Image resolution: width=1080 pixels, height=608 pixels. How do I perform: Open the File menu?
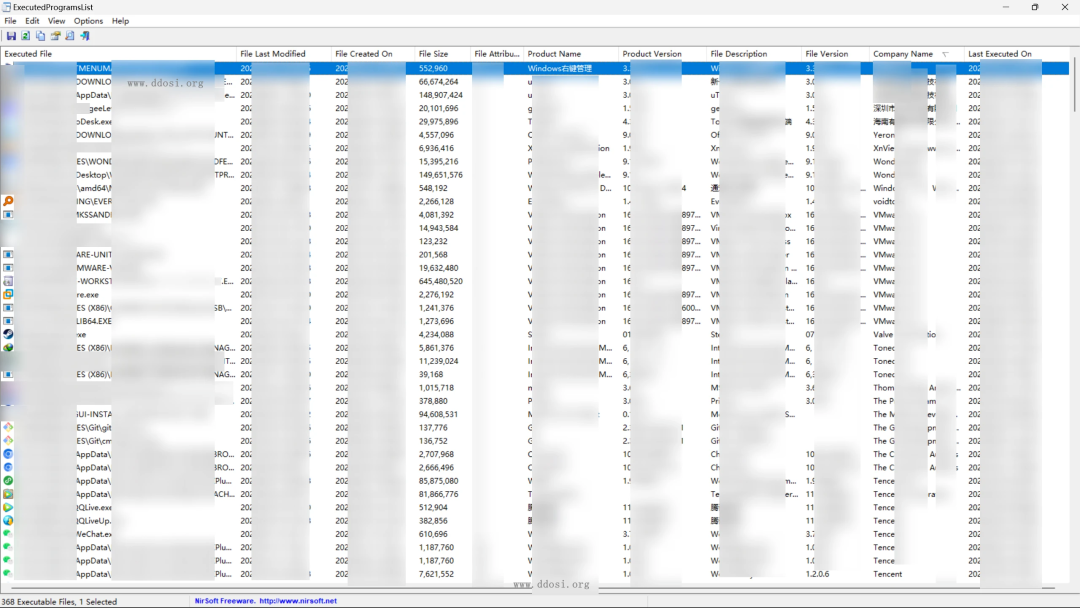pos(10,21)
